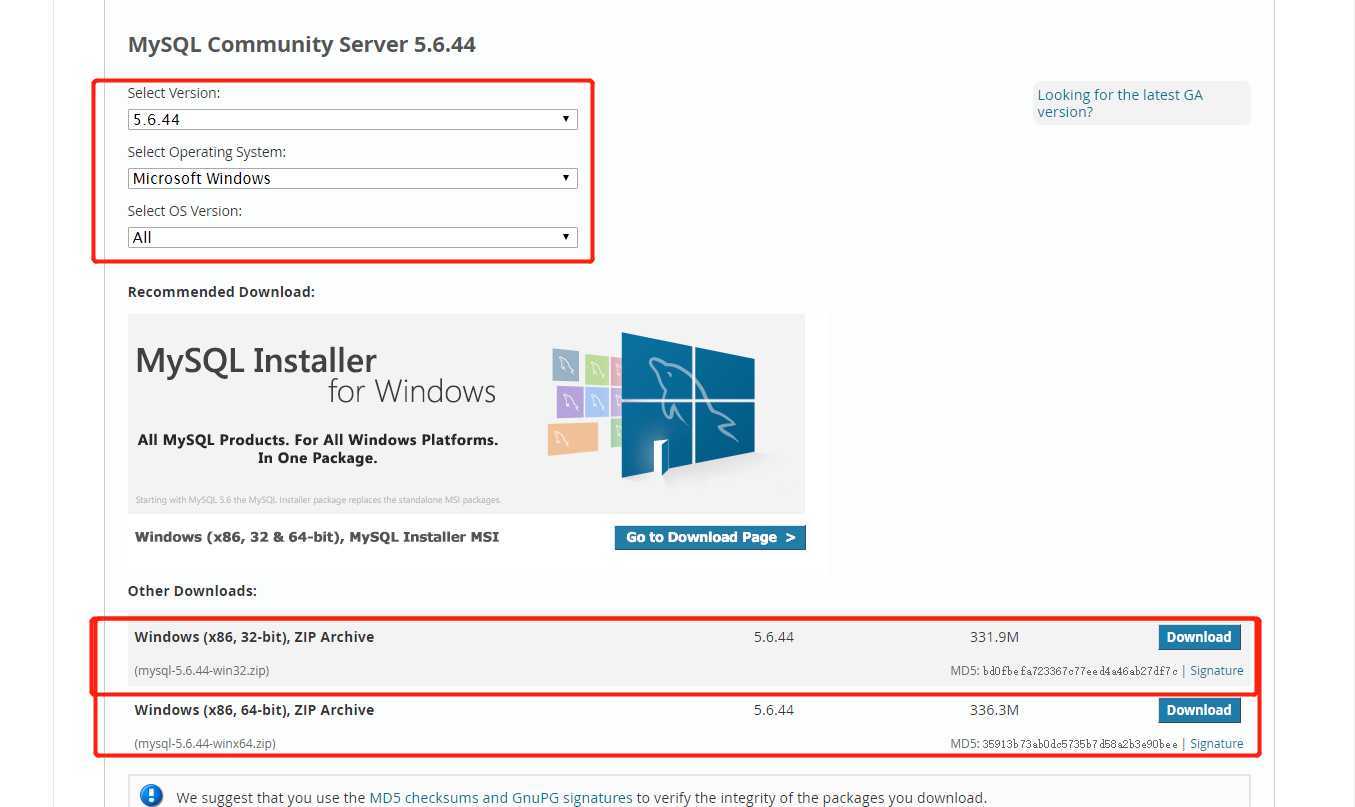Open the Select Operating System dropdown
Image resolution: width=1355 pixels, height=807 pixels.
coord(352,178)
